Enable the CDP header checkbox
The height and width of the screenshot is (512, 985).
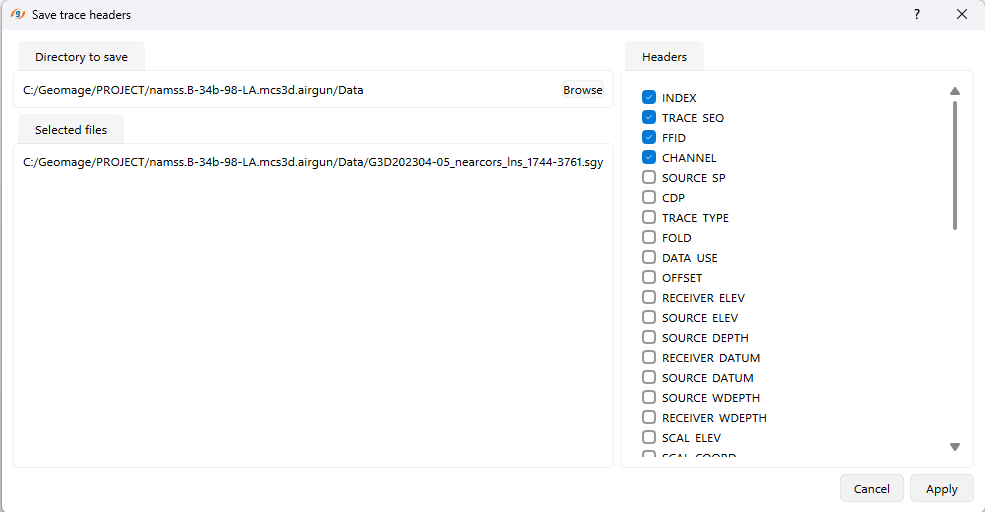click(649, 197)
